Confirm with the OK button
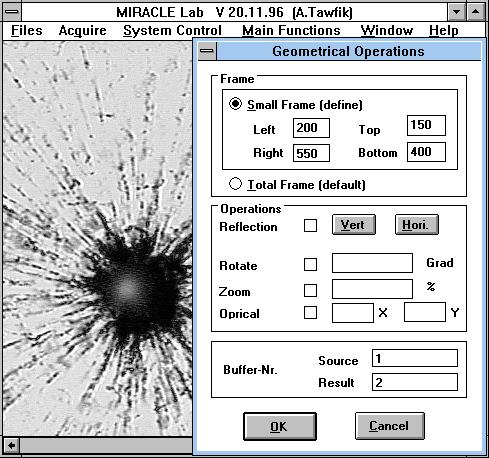Image resolution: width=489 pixels, height=458 pixels. (280, 426)
